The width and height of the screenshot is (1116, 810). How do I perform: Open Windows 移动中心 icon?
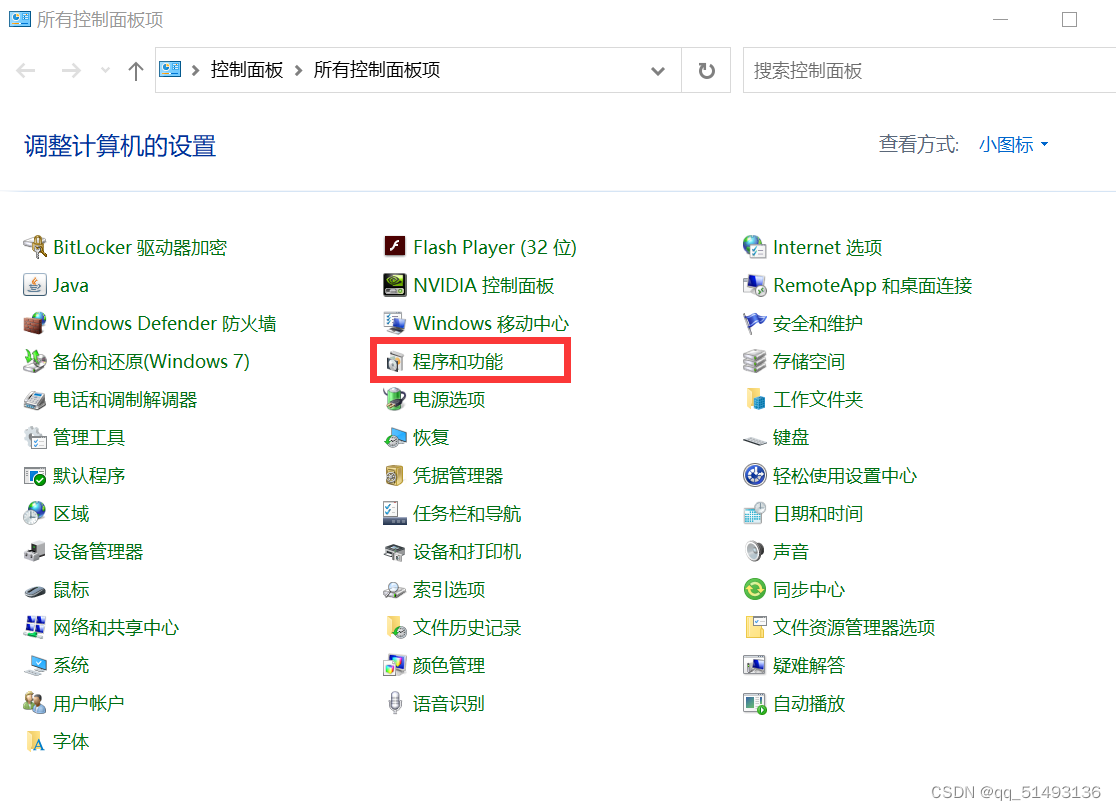click(x=395, y=323)
